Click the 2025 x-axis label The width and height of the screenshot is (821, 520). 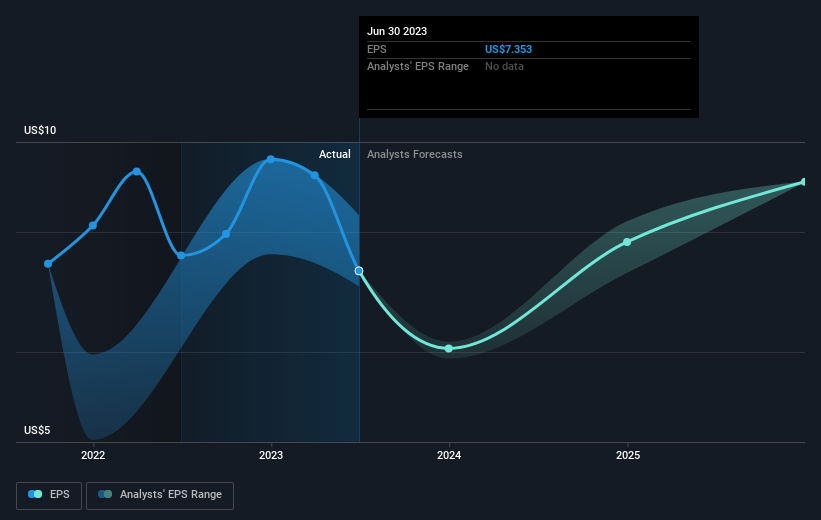pyautogui.click(x=628, y=456)
